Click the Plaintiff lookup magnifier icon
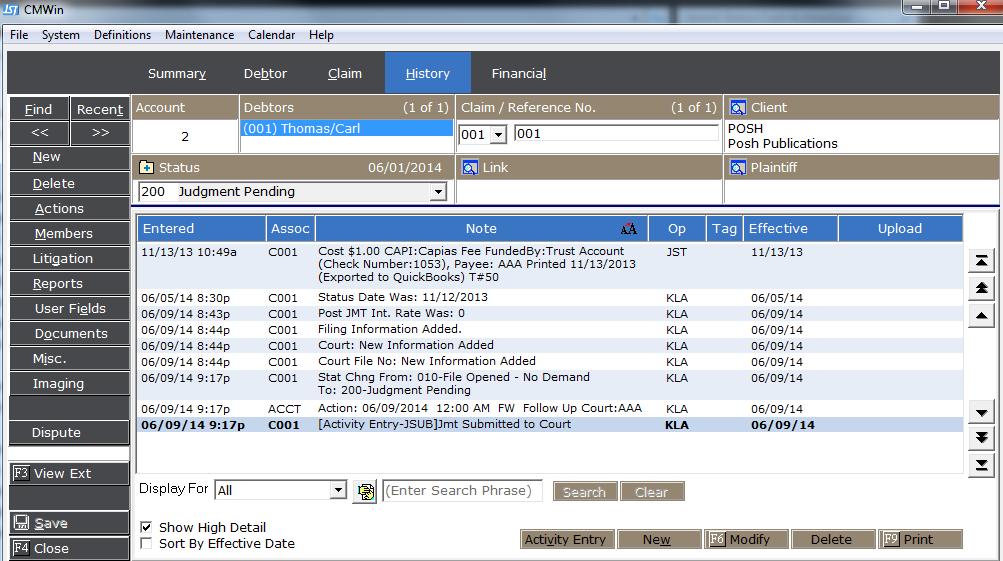The width and height of the screenshot is (1003, 561). pos(739,168)
